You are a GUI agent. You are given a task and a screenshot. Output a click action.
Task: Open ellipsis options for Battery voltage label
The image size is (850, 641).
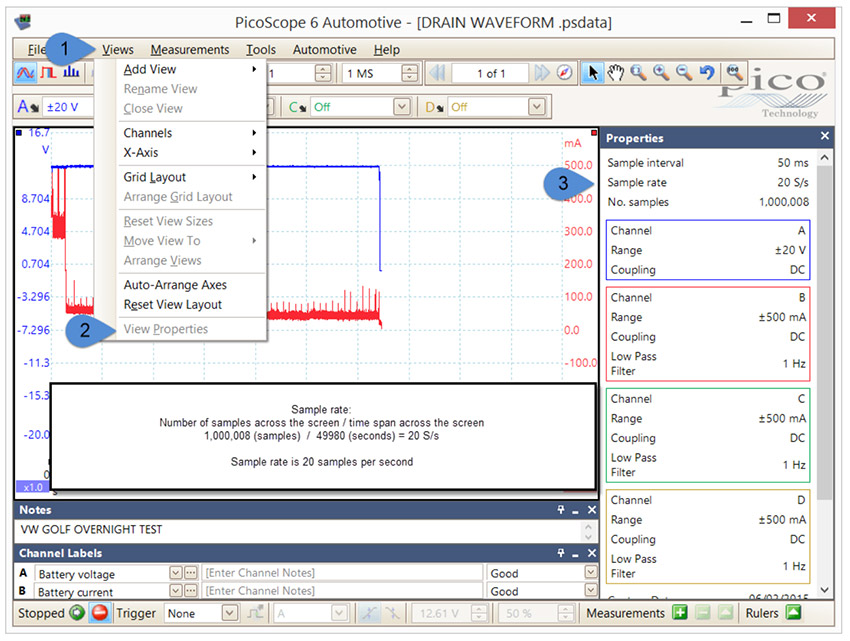(190, 573)
